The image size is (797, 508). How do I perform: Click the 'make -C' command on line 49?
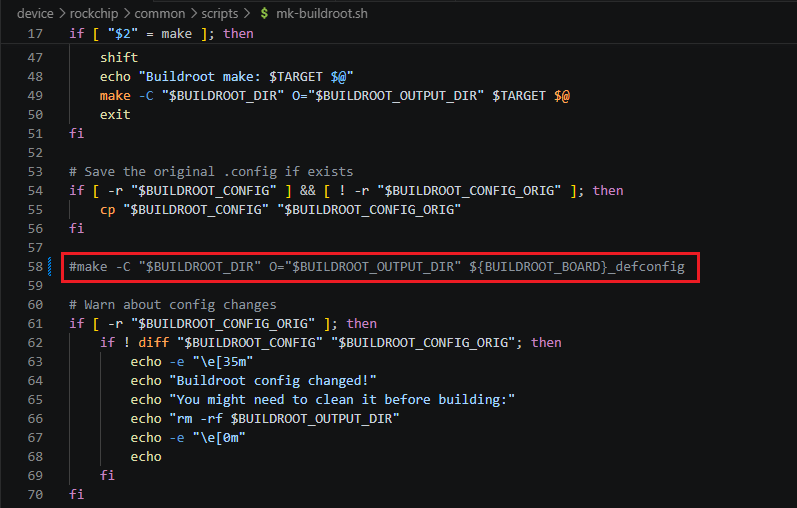[127, 96]
